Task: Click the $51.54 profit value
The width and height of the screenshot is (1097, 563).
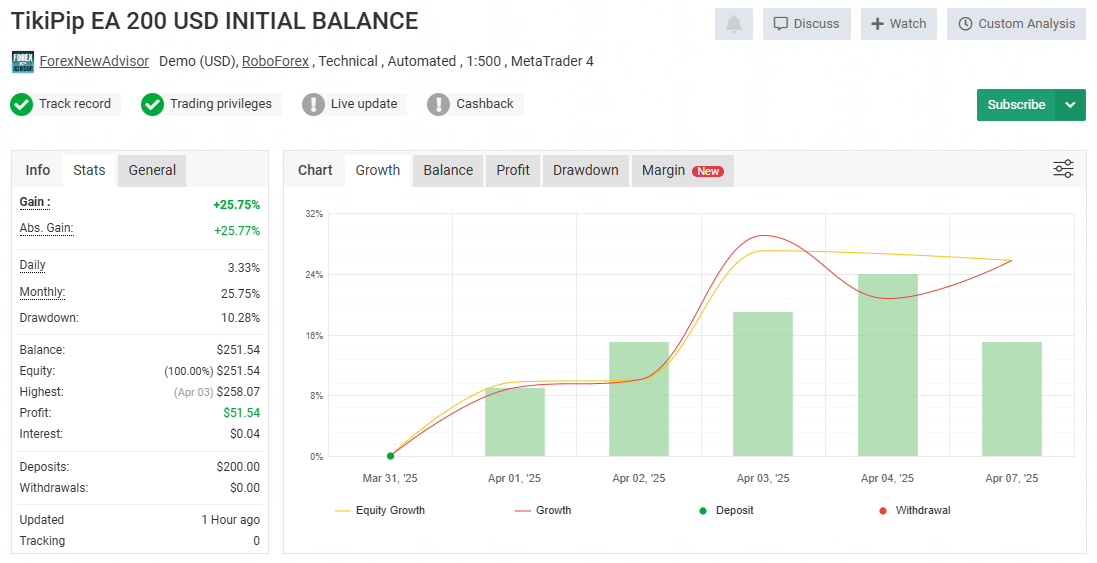Action: click(x=241, y=413)
